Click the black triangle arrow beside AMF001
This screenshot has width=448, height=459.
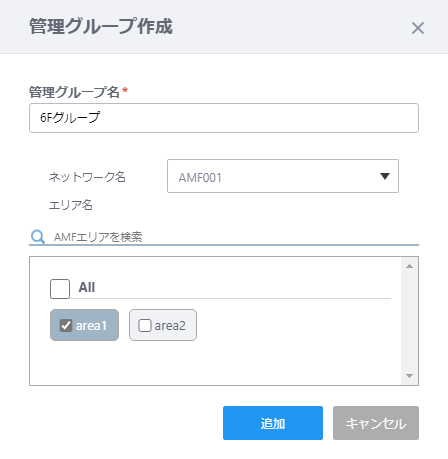click(x=385, y=176)
